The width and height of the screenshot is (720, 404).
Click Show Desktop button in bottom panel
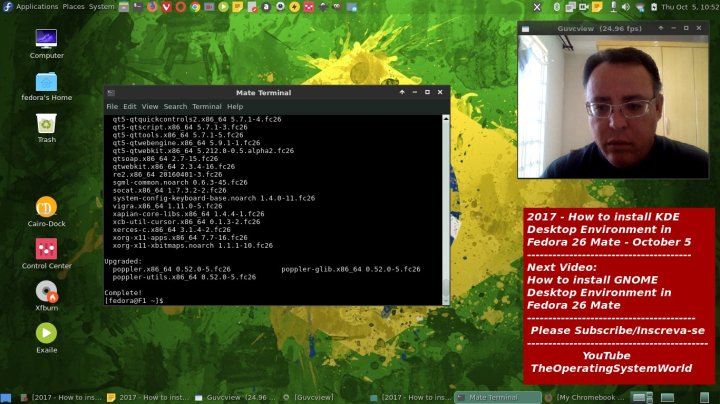coord(6,398)
